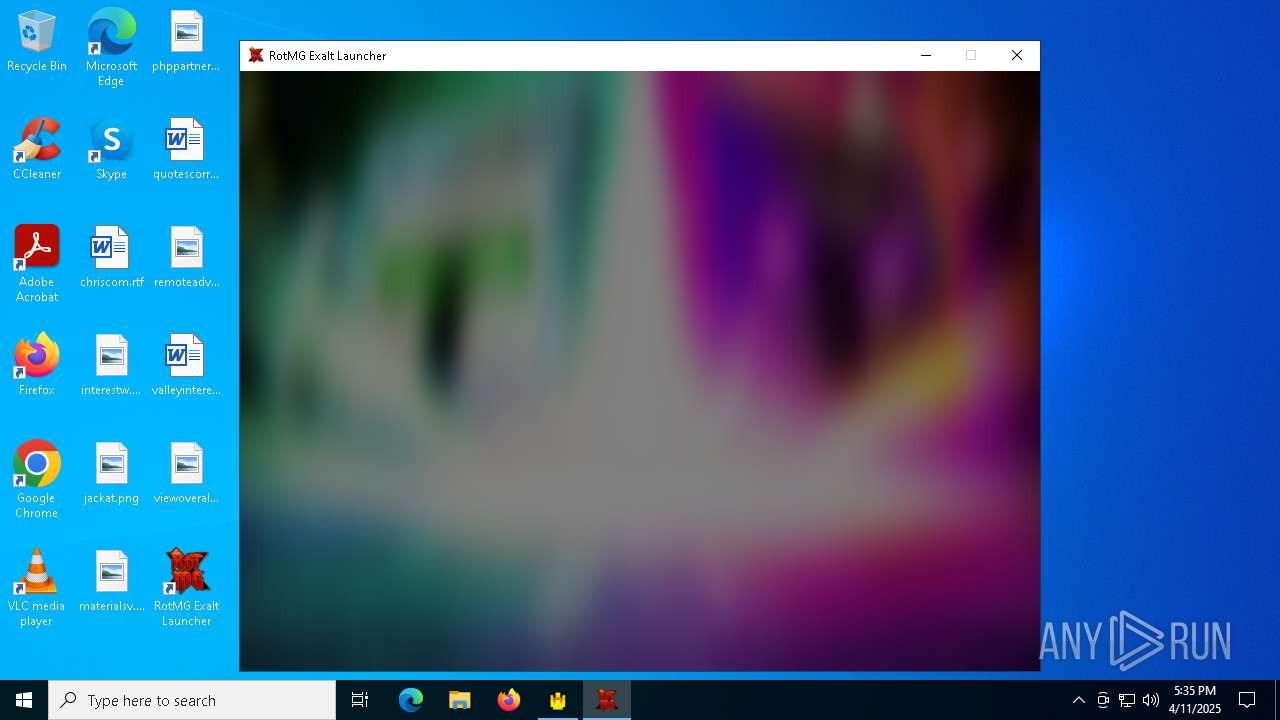Select the materialsv image file icon
Screen dimensions: 1280x720
click(111, 582)
